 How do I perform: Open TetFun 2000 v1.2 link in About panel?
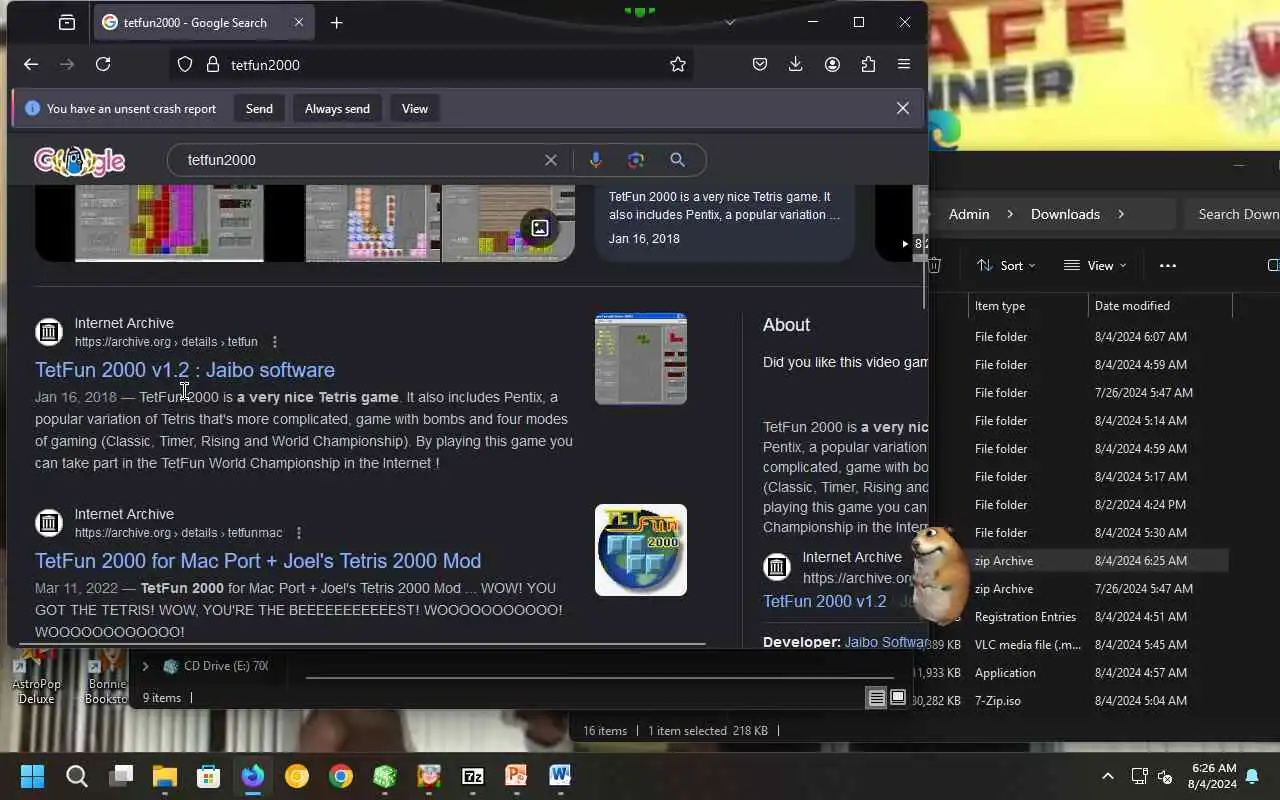coord(825,601)
